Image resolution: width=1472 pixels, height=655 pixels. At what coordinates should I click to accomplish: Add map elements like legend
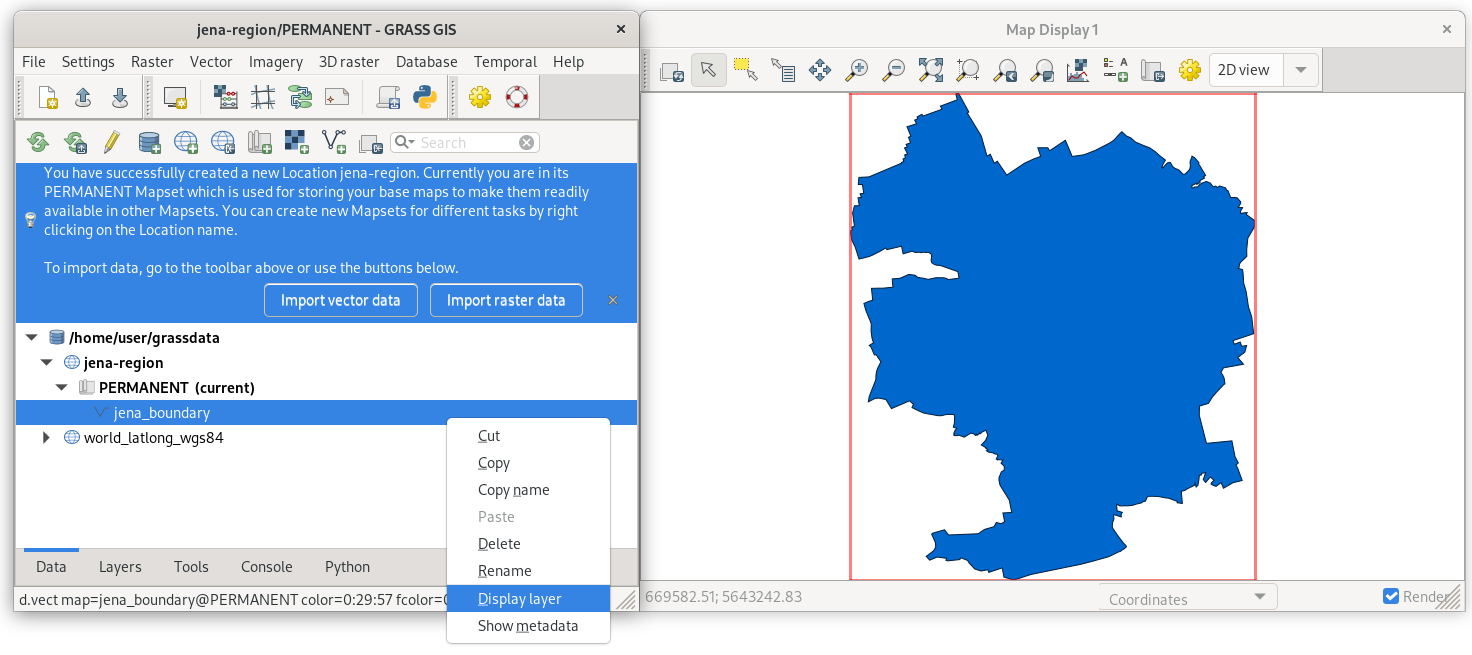[1115, 70]
